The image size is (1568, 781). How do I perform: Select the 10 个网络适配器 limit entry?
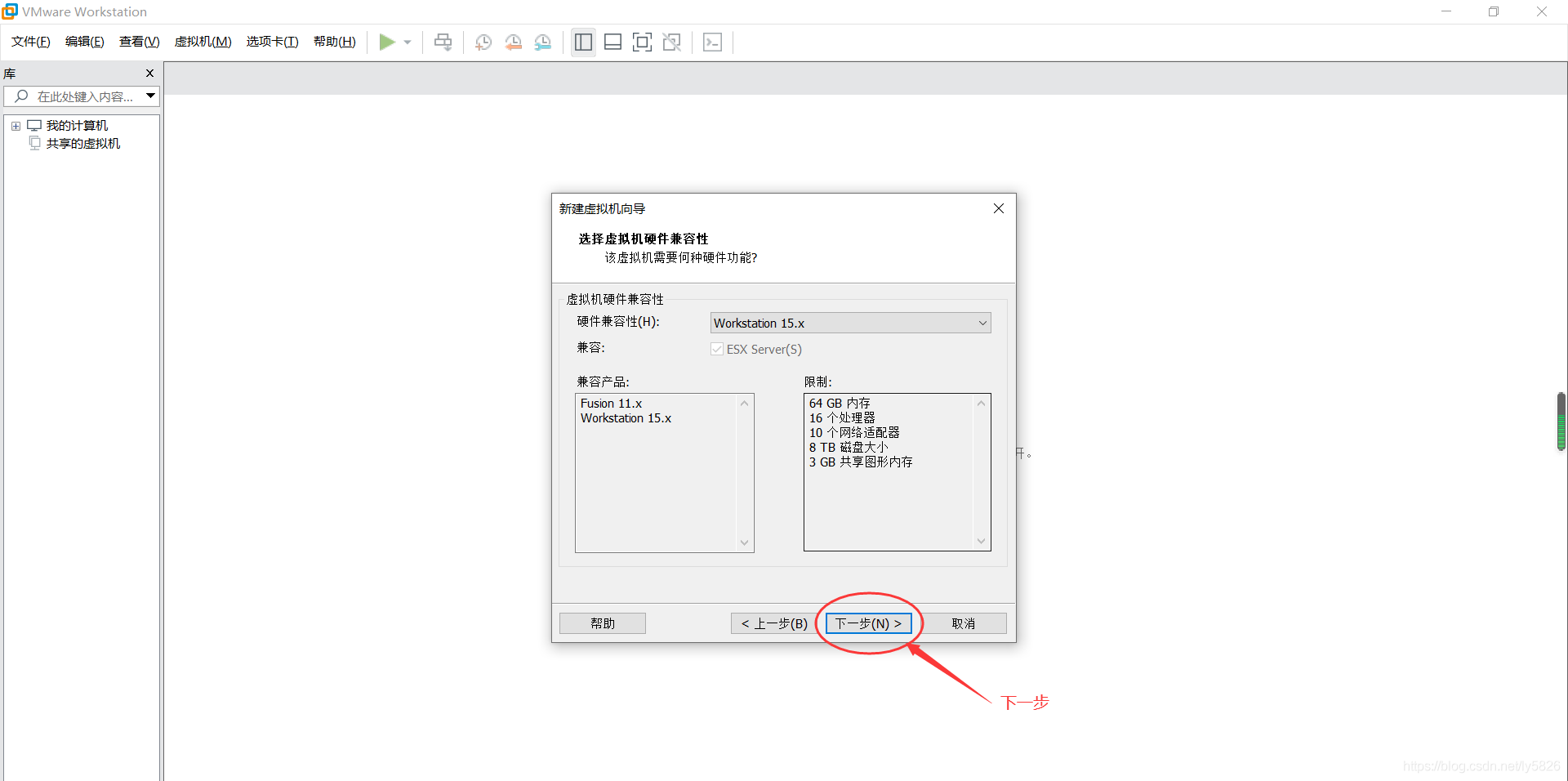pyautogui.click(x=854, y=433)
